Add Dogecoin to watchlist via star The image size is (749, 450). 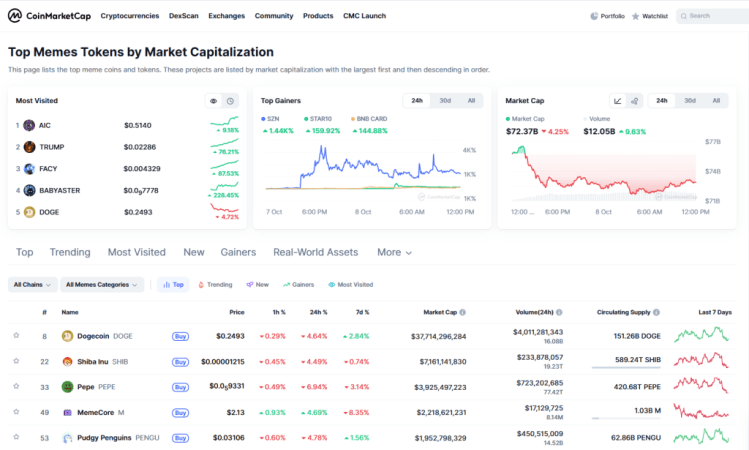(x=16, y=336)
